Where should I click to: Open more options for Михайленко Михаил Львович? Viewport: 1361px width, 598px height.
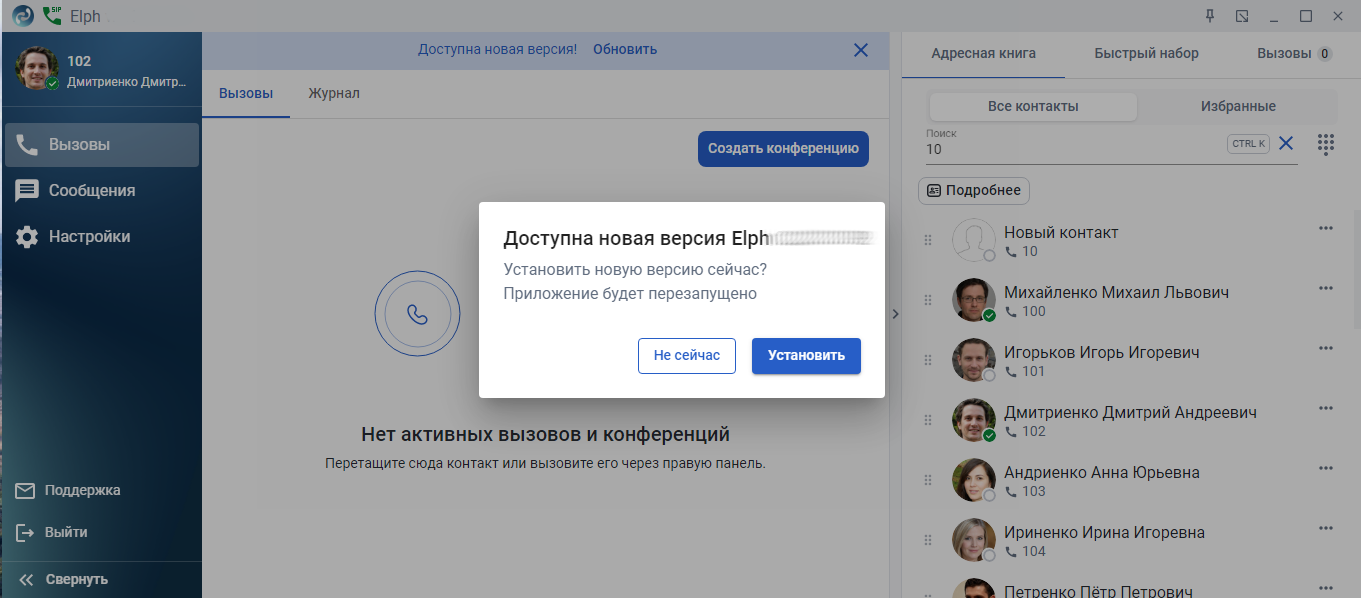click(1326, 289)
